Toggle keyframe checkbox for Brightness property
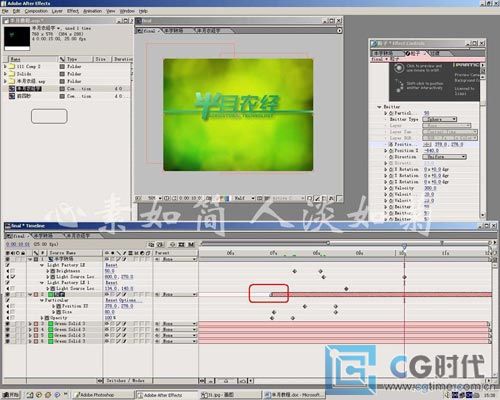Screen dimensions: 500x400 point(13,271)
